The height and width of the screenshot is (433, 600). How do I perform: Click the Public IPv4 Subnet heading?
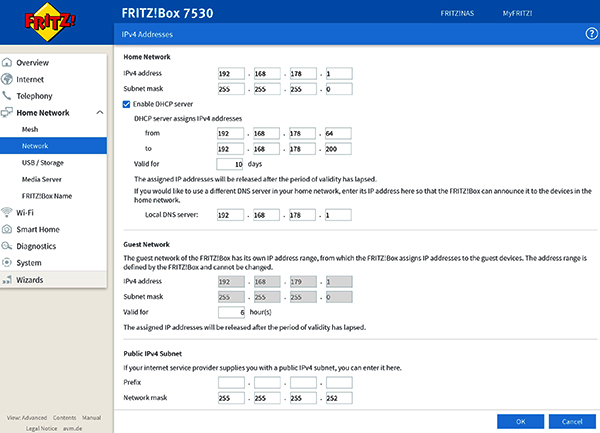point(152,353)
